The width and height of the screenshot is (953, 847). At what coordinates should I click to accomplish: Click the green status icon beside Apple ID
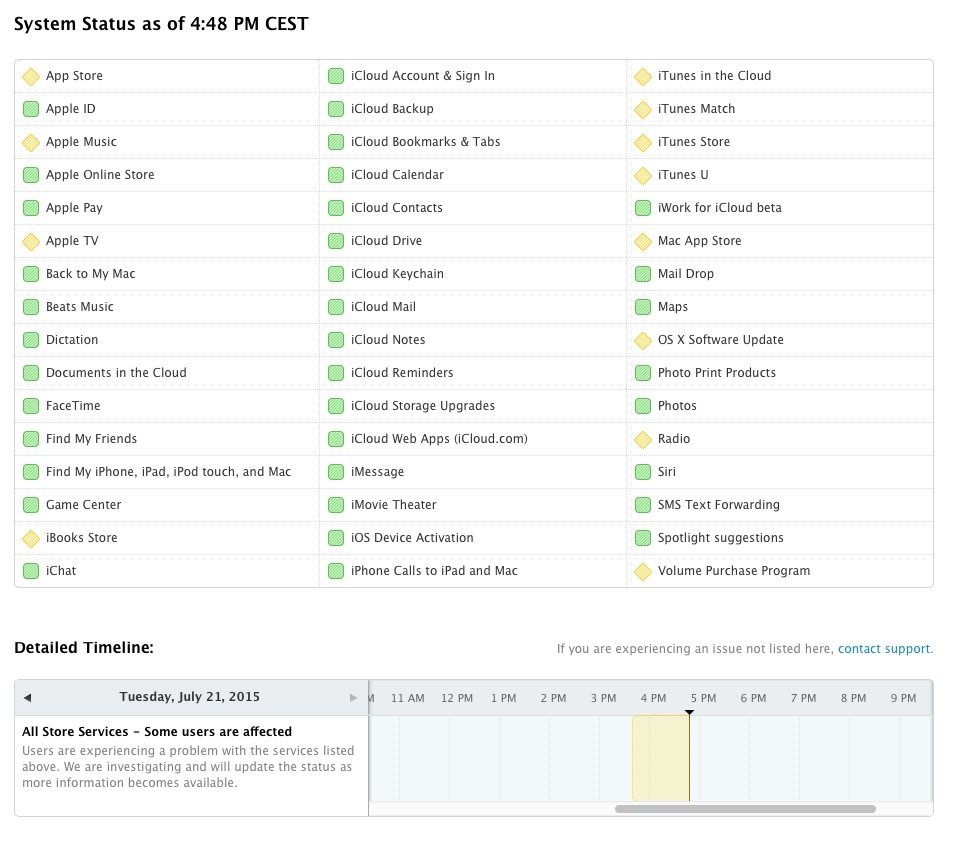coord(30,109)
